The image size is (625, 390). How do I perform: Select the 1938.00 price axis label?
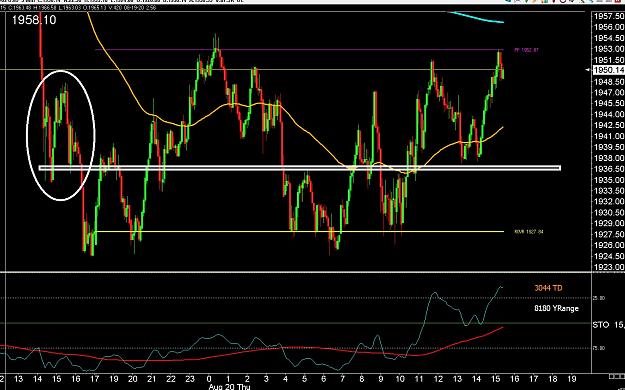click(609, 158)
